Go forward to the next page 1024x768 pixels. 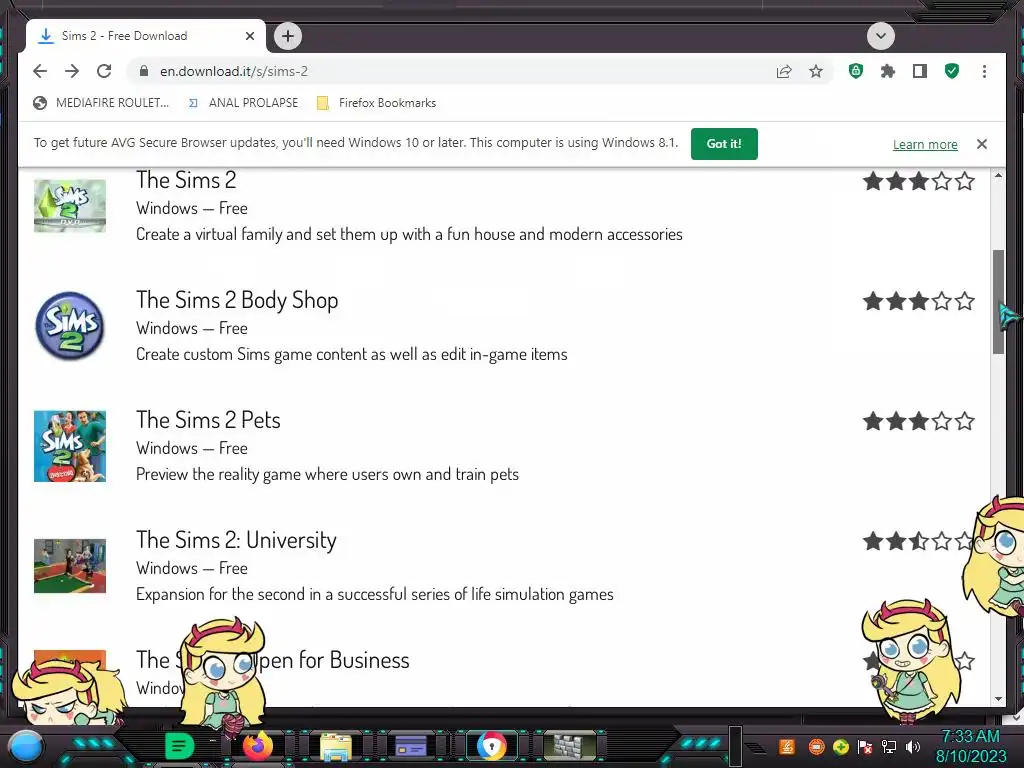[x=72, y=71]
